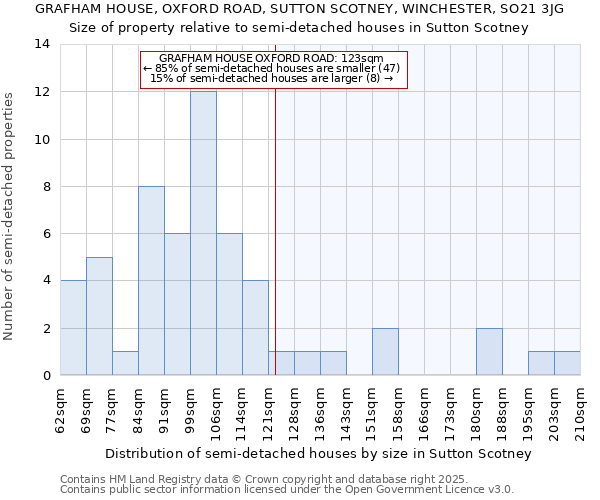This screenshot has width=600, height=500.
Task: Click the y-axis tick label 14
Action: click(x=41, y=44)
